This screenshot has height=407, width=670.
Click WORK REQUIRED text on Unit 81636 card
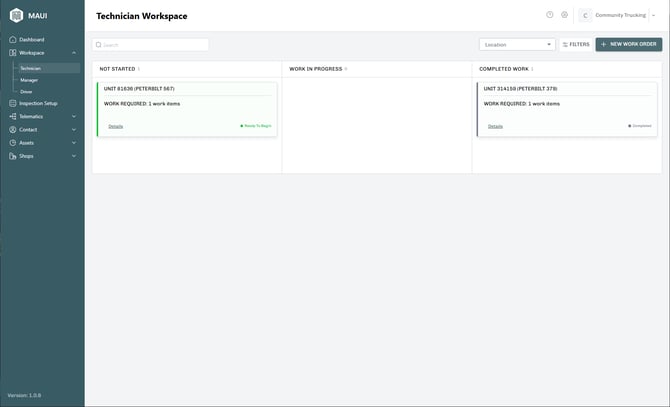(x=142, y=104)
